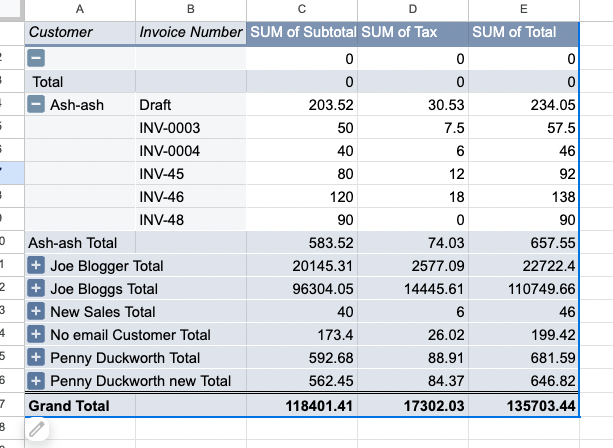Select column C header
The width and height of the screenshot is (613, 448).
point(302,9)
